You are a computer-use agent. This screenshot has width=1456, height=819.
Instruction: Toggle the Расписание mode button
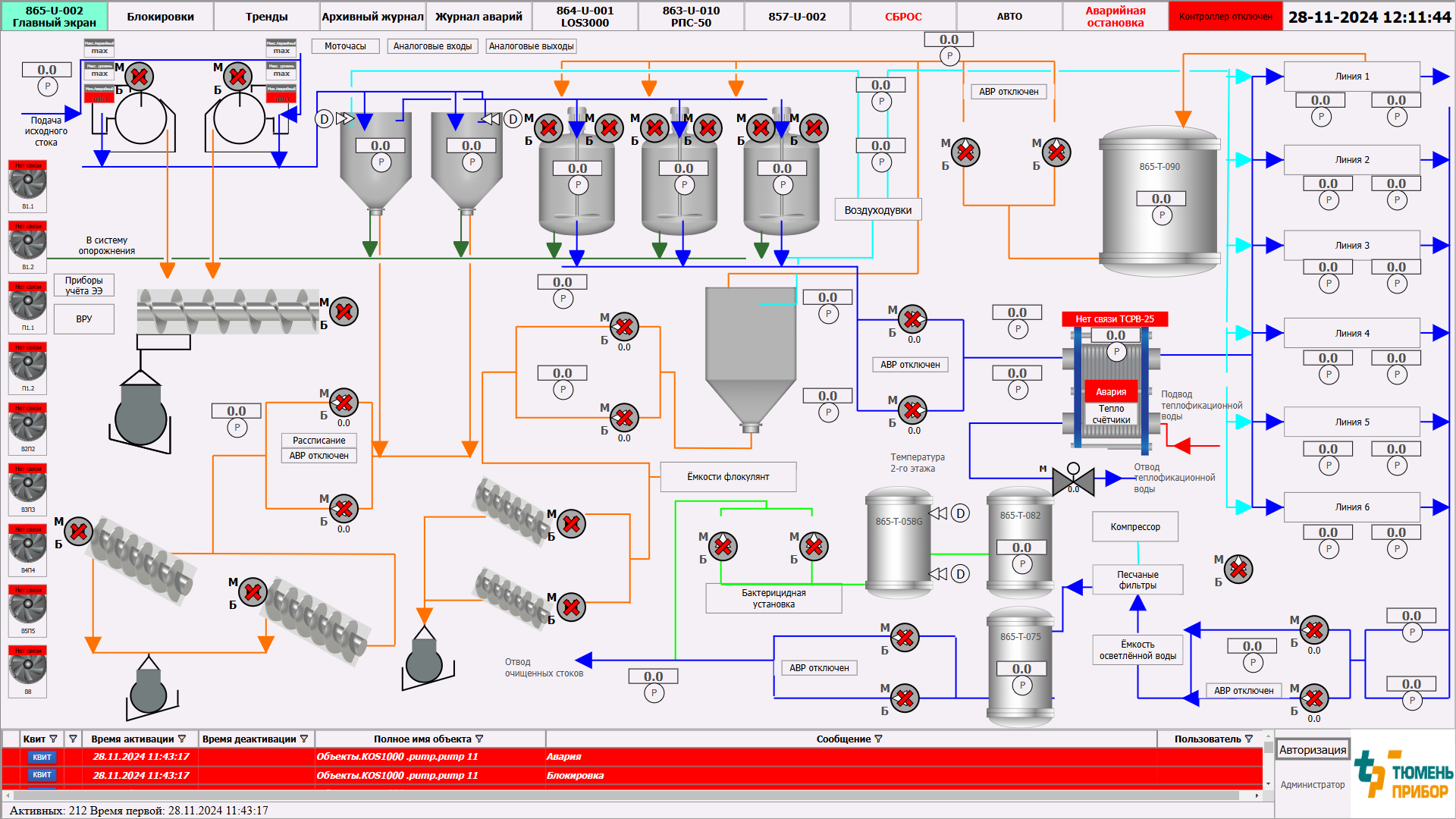click(x=318, y=440)
